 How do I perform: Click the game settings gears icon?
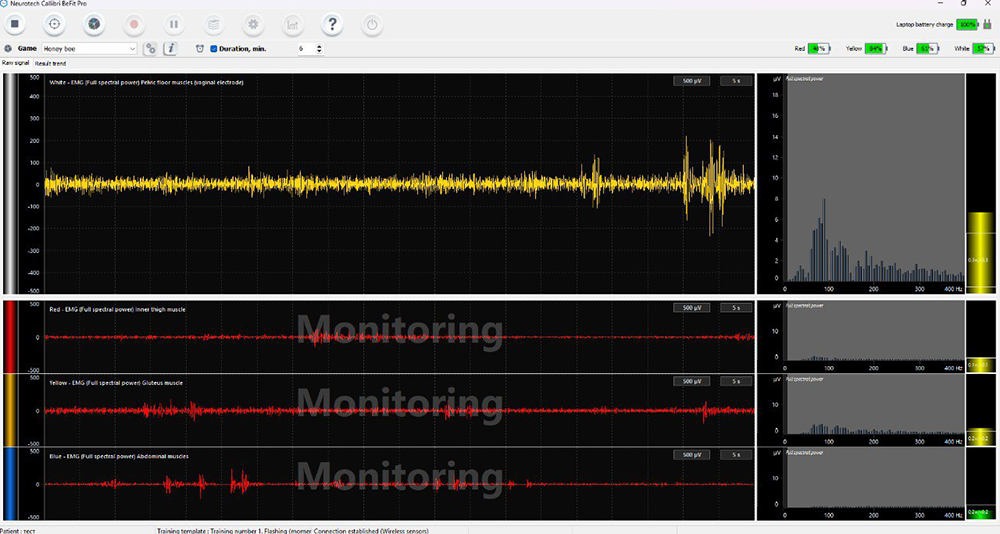point(150,48)
